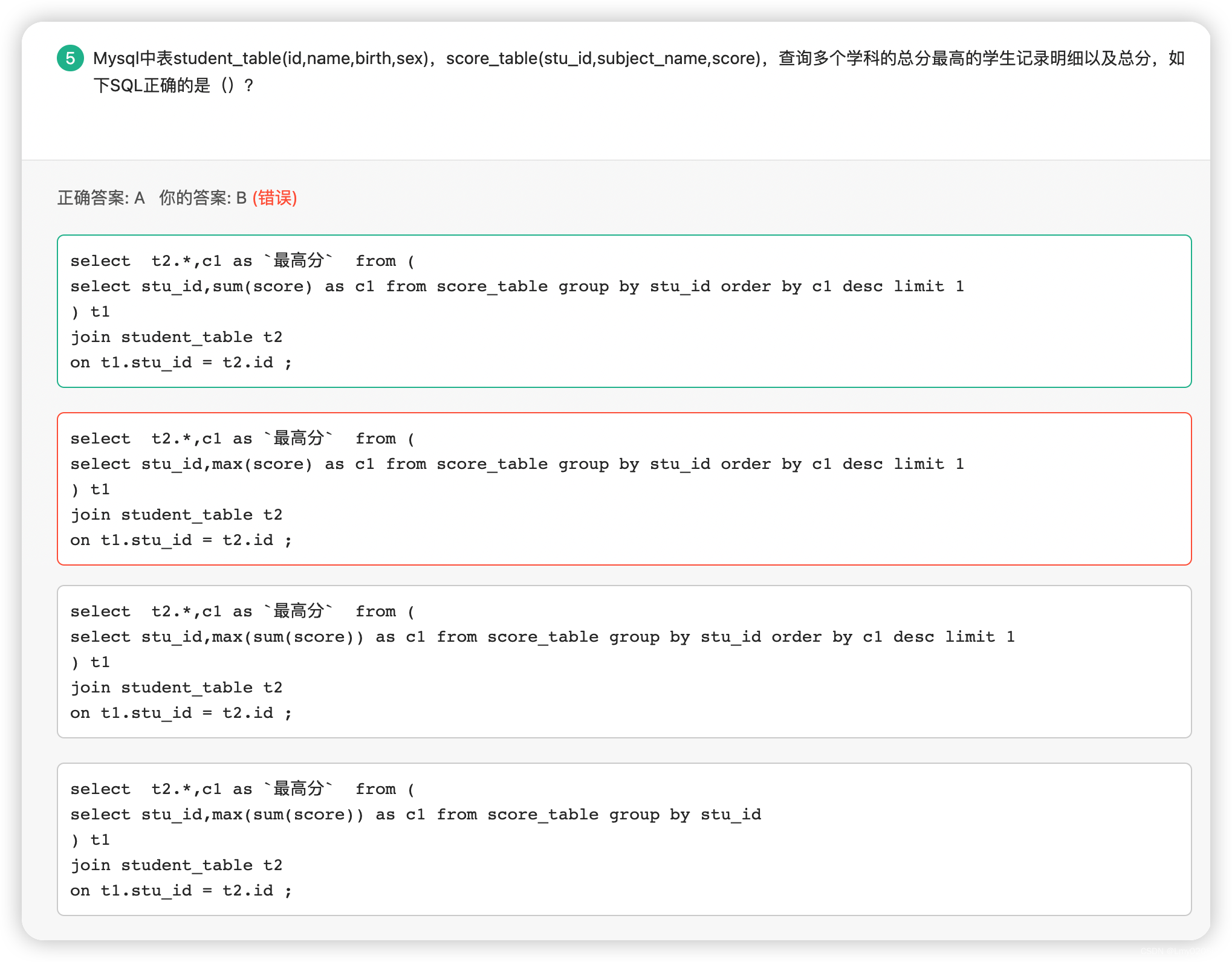
Task: Select the bottom answer option without limit clause
Action: [623, 839]
